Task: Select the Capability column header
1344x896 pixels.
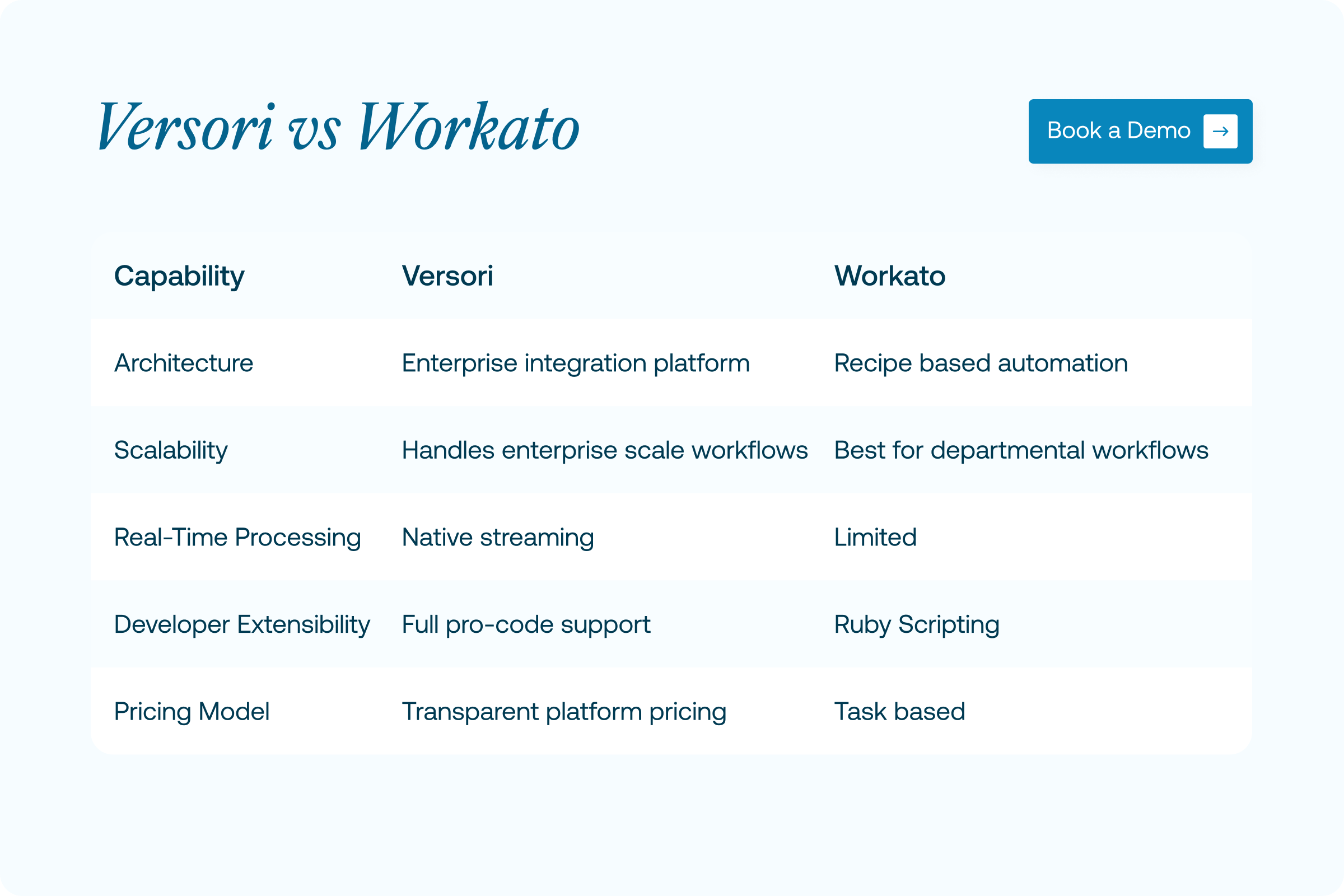Action: [x=179, y=277]
